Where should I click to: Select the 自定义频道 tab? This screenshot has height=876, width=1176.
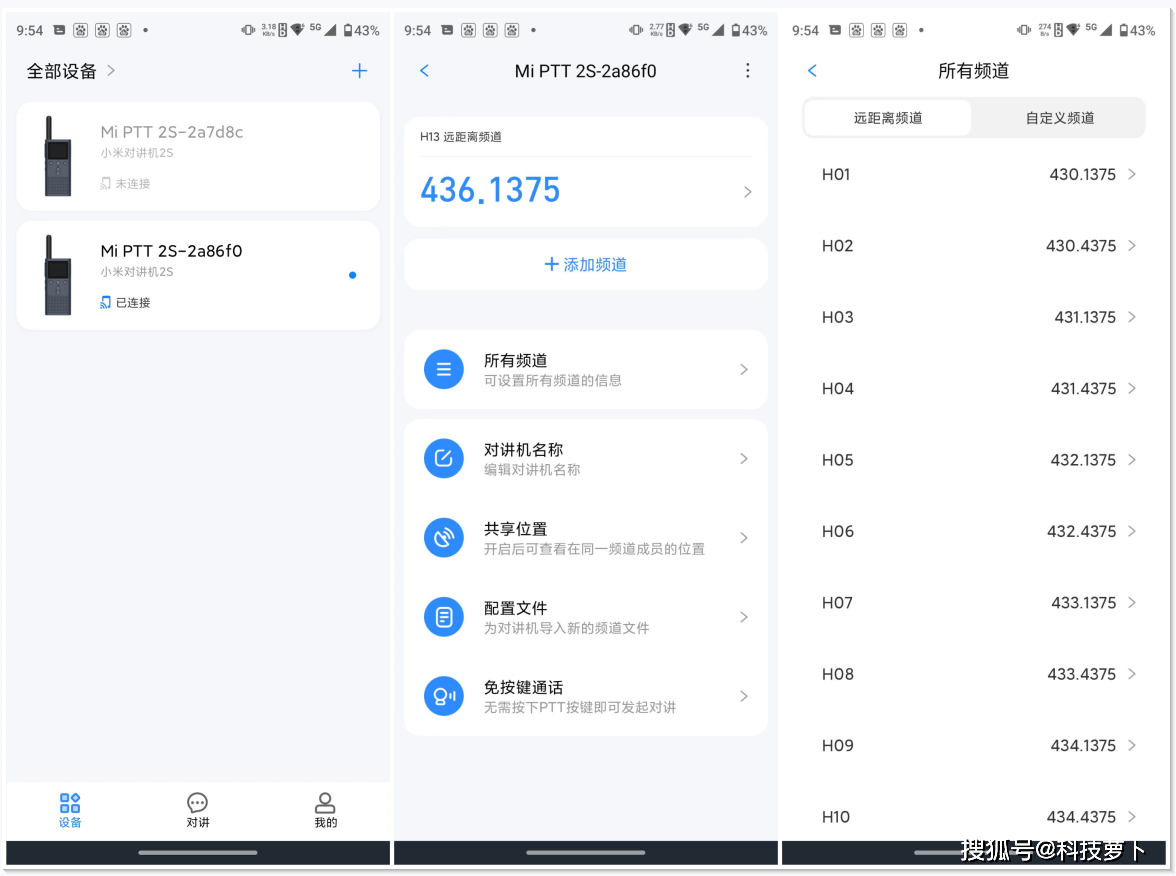click(1059, 118)
